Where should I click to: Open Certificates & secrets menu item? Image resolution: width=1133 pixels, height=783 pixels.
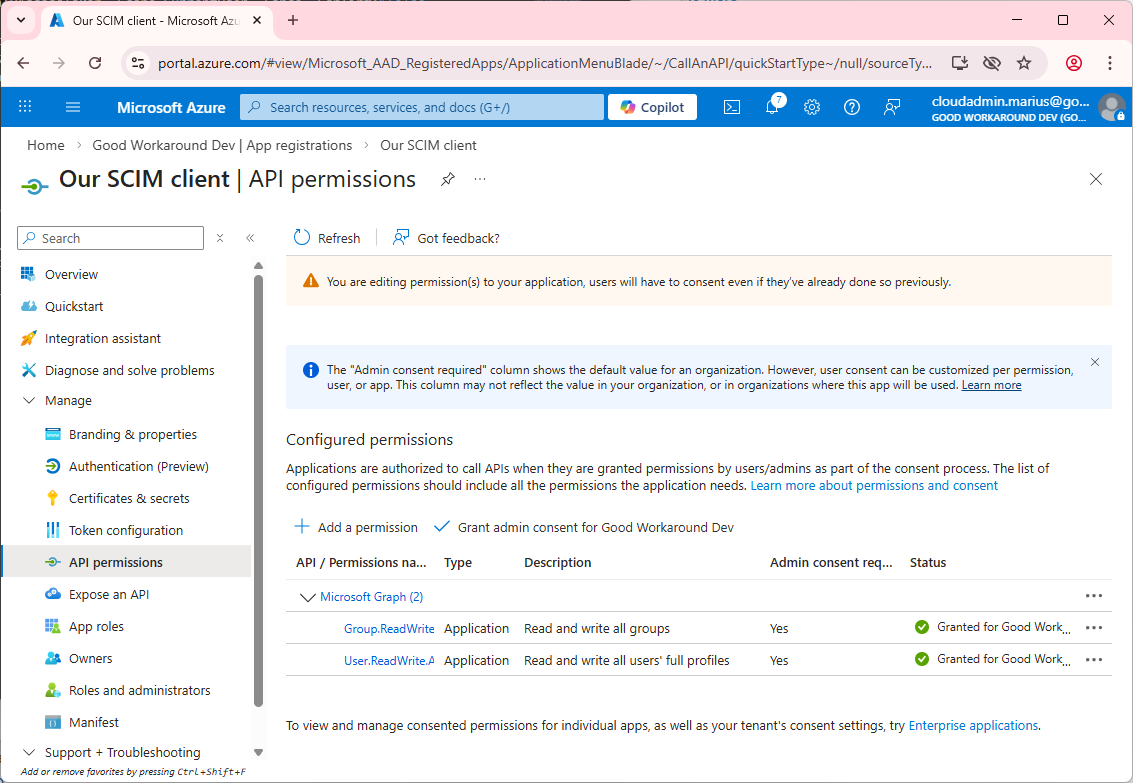[129, 498]
